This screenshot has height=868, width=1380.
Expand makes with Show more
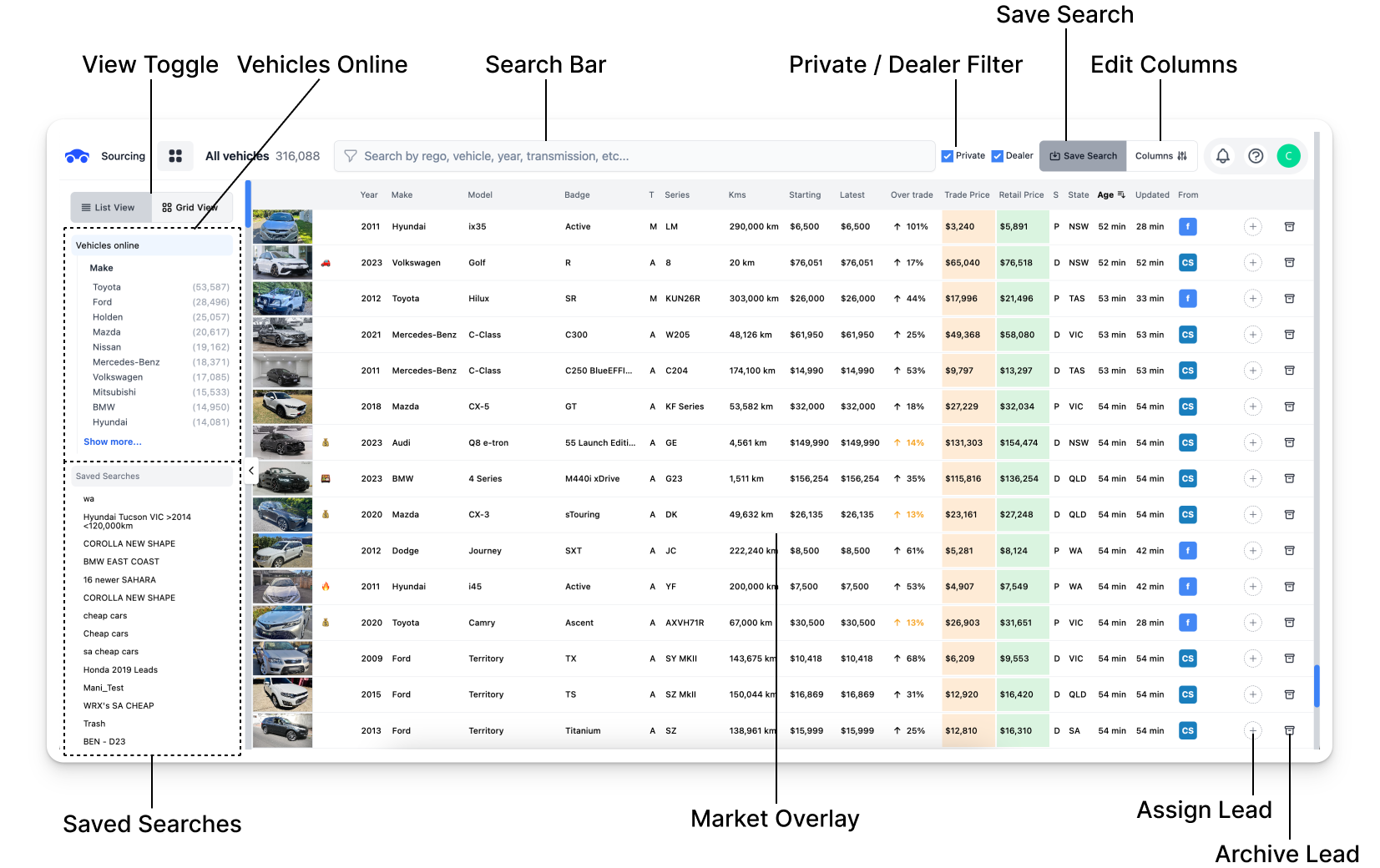coord(113,442)
